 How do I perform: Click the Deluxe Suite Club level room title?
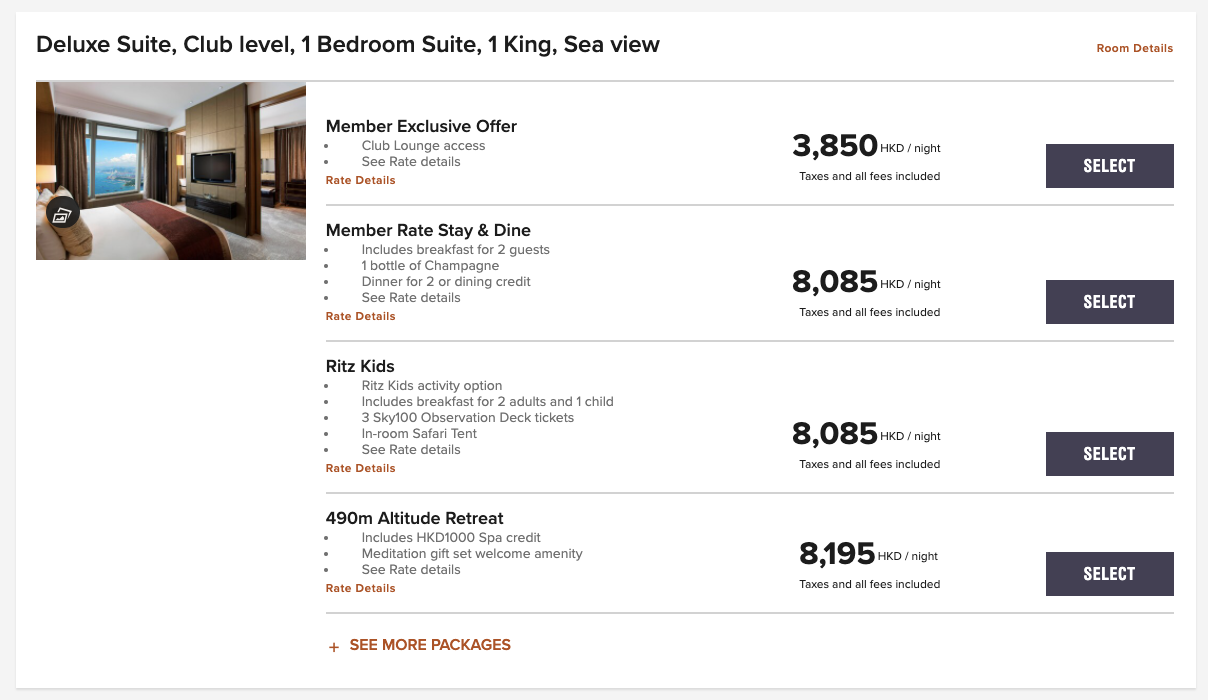click(348, 45)
